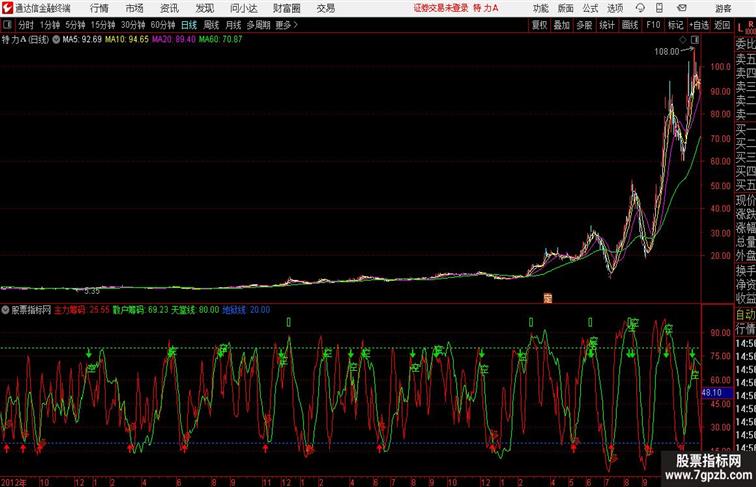This screenshot has height=487, width=756.
Task: Open the 市场 menu
Action: click(x=134, y=8)
